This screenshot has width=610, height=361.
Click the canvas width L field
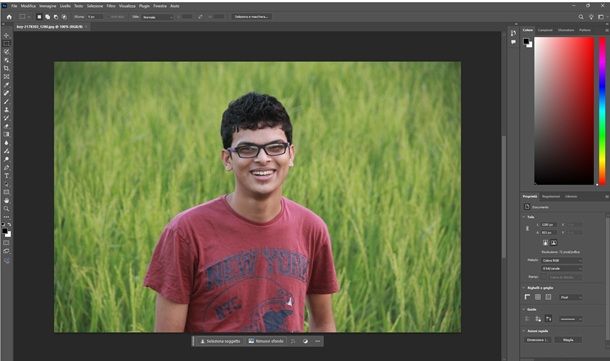click(549, 225)
